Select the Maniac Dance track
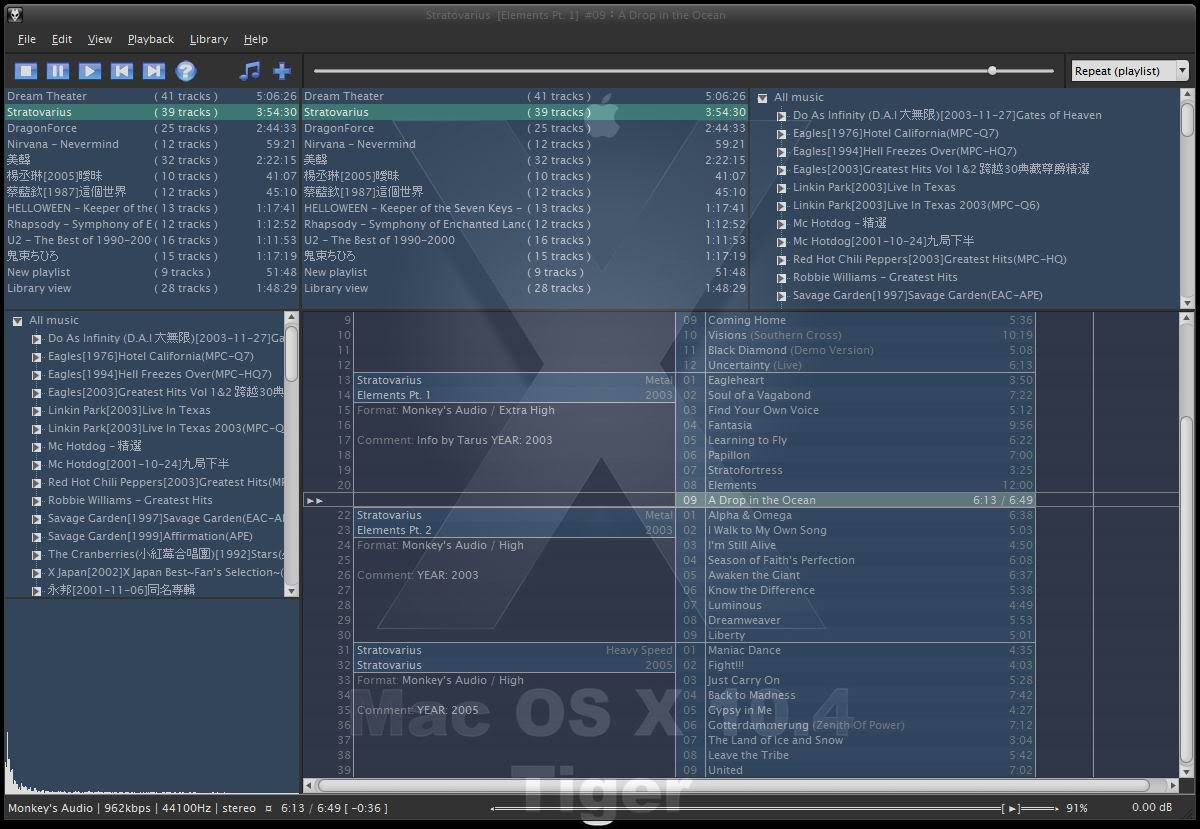 coord(857,650)
